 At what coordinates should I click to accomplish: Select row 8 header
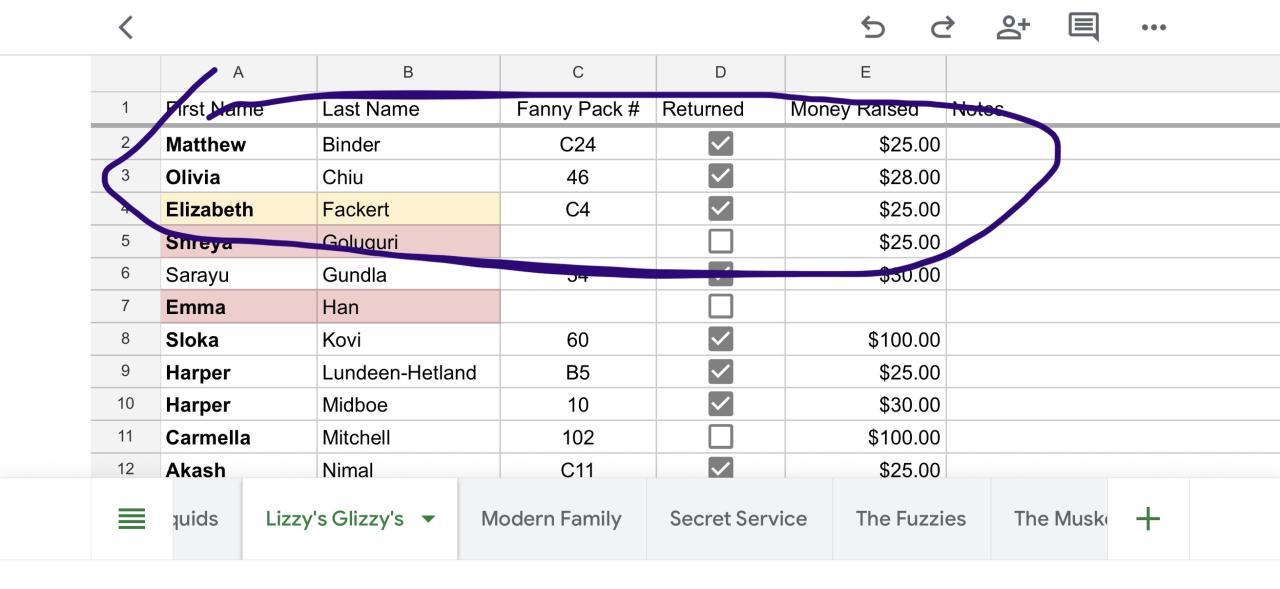pyautogui.click(x=125, y=339)
